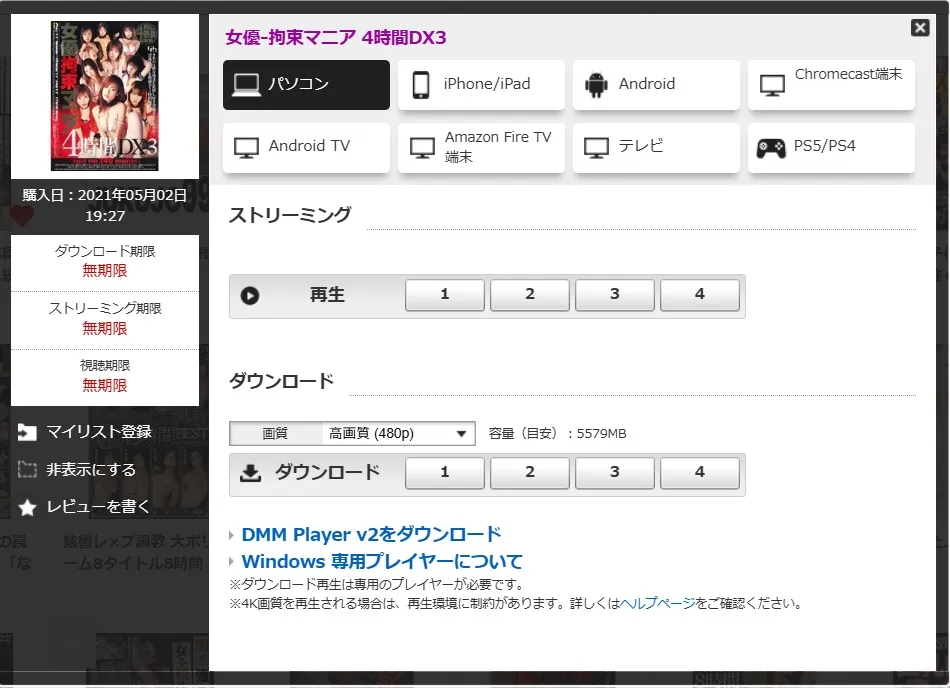This screenshot has width=950, height=688.
Task: Click 無期限 under ストリーミング期限
Action: point(105,328)
